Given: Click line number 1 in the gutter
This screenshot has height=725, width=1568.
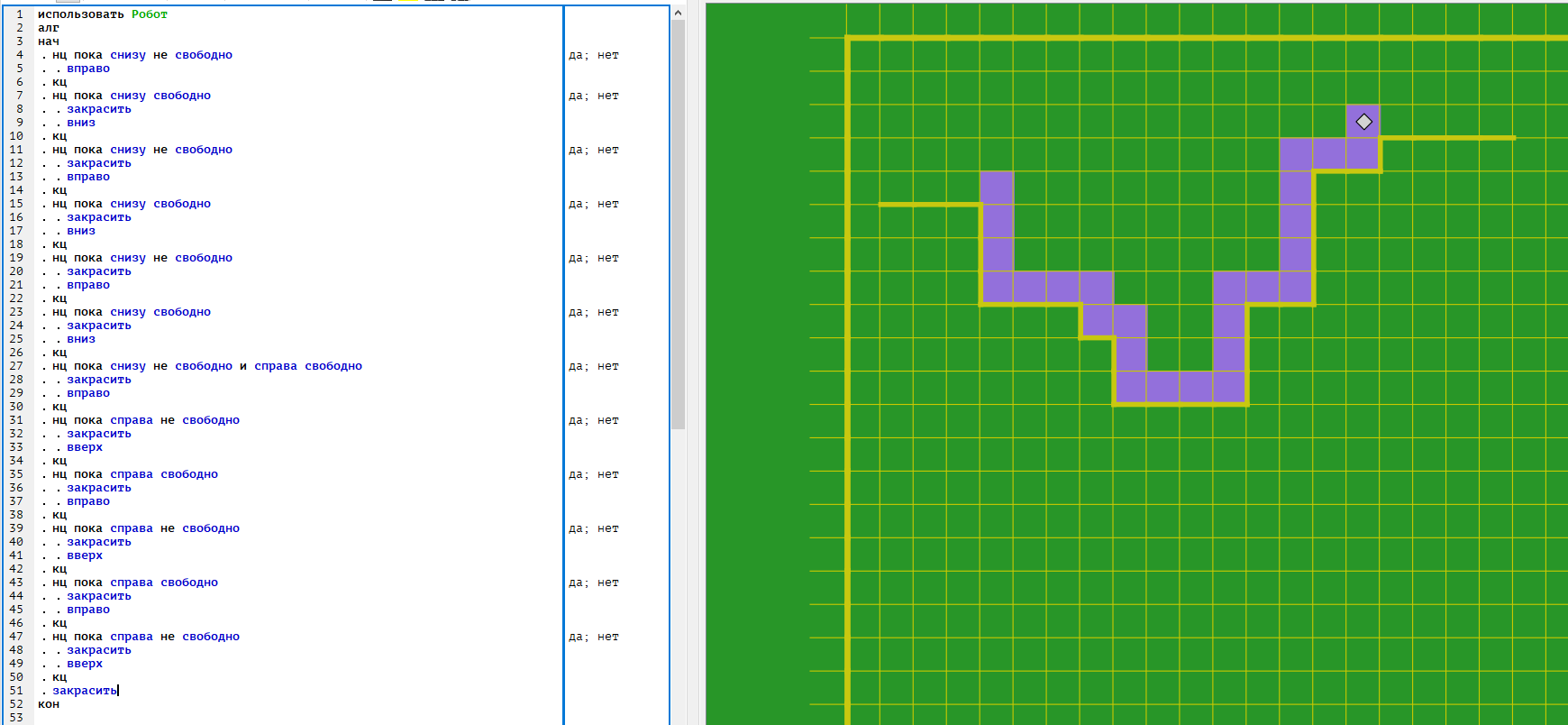Looking at the screenshot, I should coord(19,14).
